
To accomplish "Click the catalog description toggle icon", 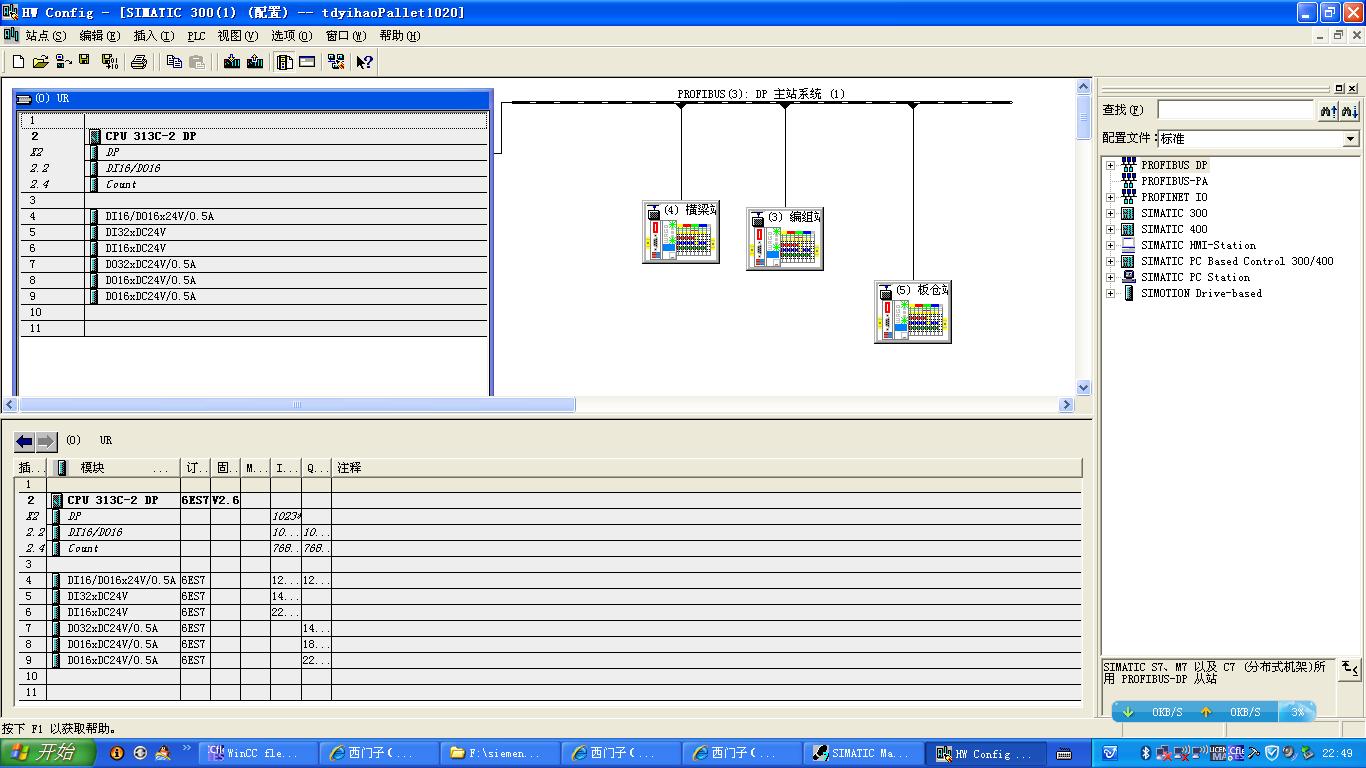I will (x=1349, y=668).
